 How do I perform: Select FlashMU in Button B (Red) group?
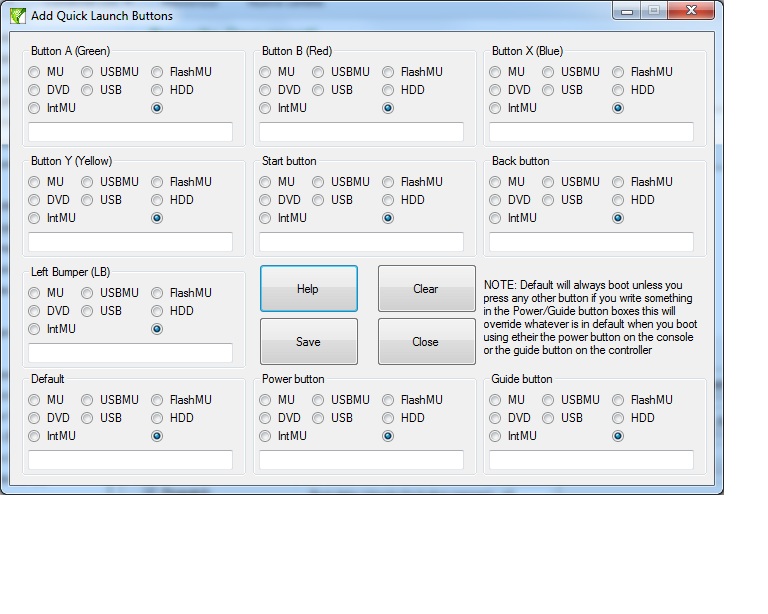click(x=389, y=72)
